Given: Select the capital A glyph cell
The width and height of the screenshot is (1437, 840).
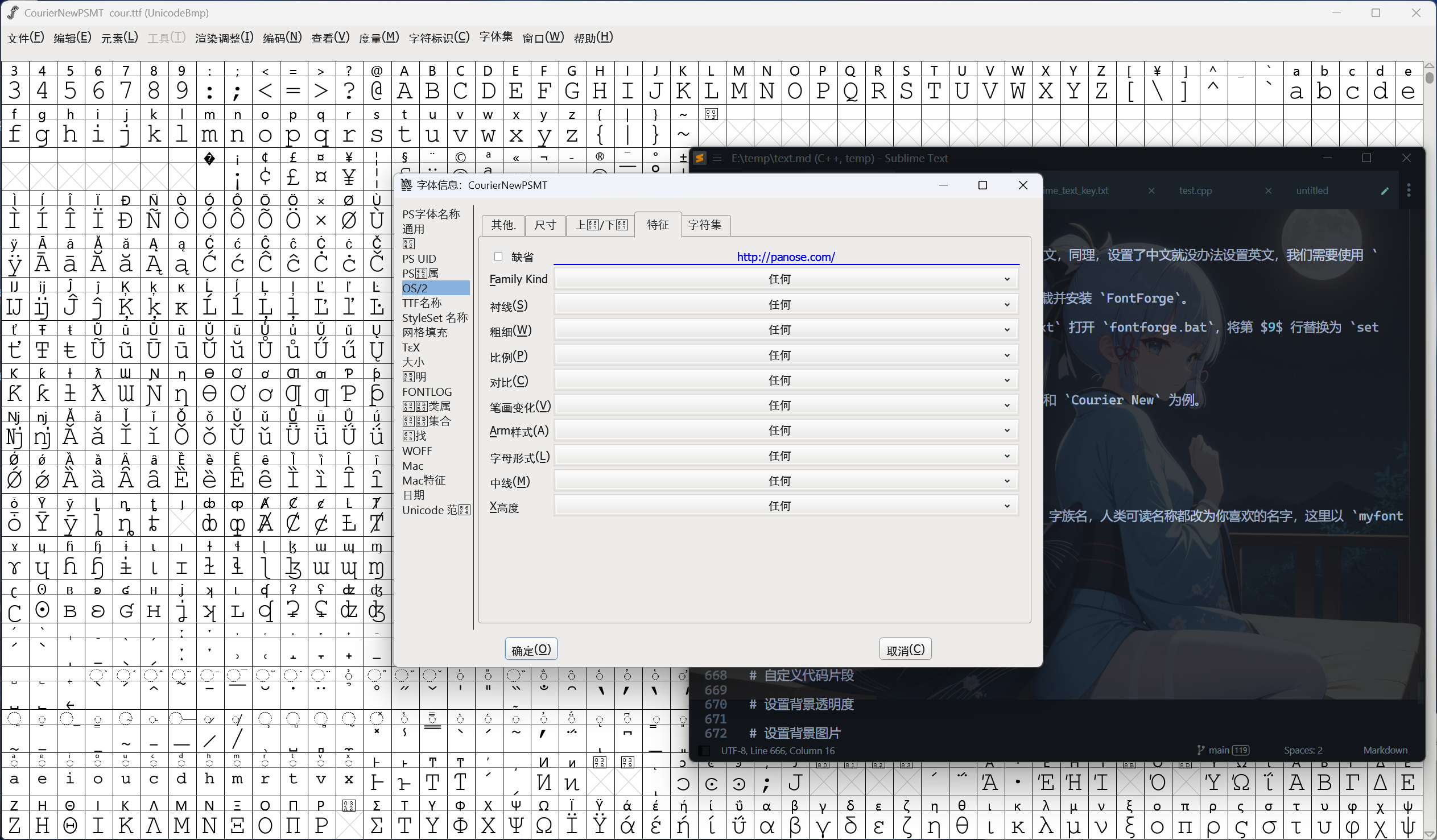Looking at the screenshot, I should [x=404, y=90].
